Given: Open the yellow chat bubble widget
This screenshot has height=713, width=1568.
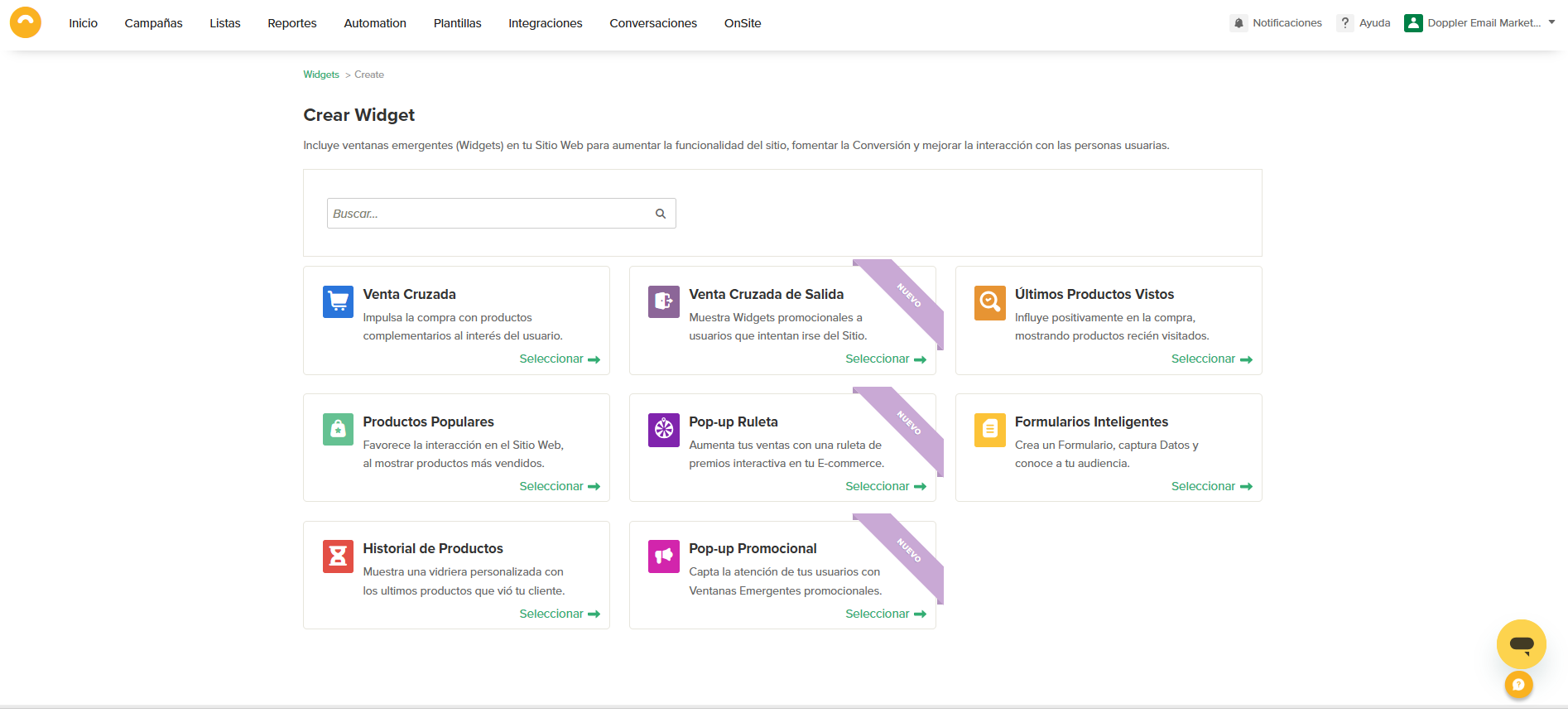Looking at the screenshot, I should 1521,644.
